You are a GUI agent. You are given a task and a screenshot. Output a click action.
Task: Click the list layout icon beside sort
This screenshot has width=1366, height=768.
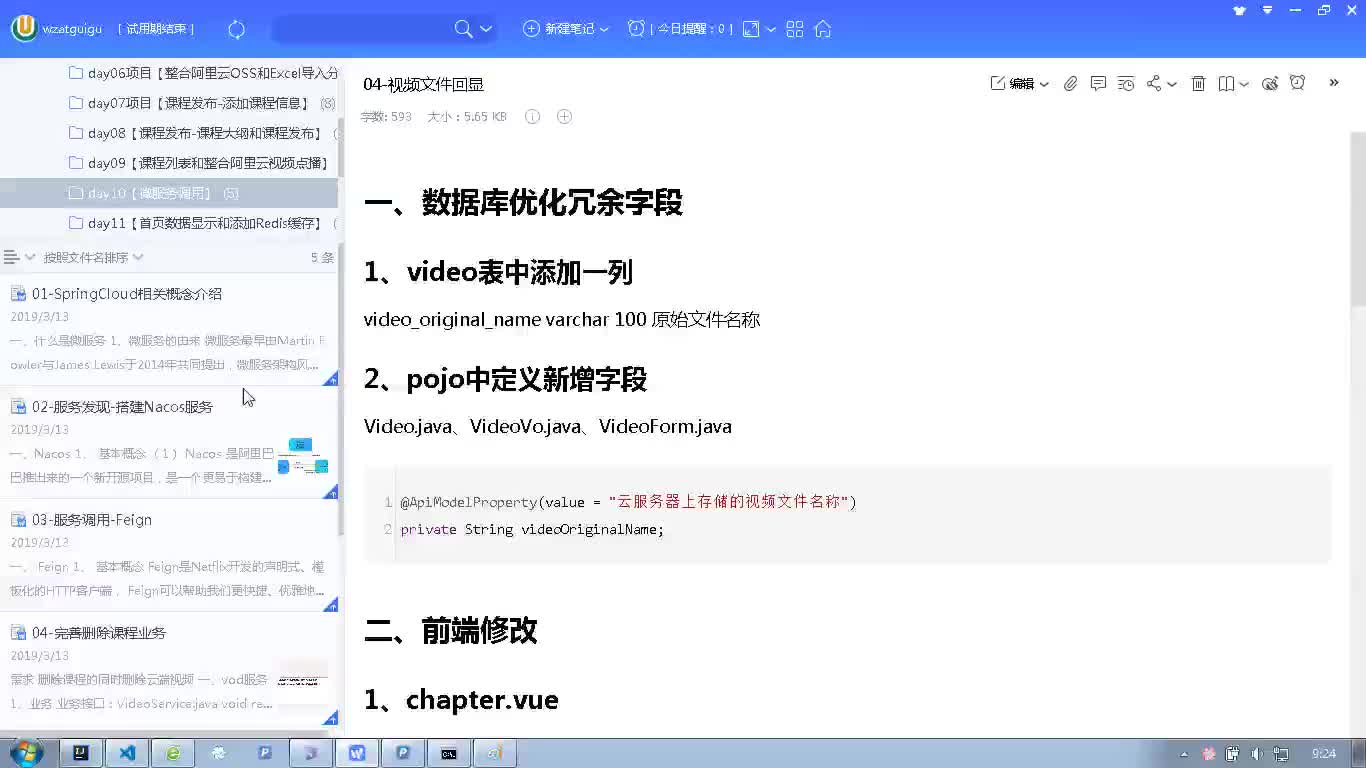point(12,257)
